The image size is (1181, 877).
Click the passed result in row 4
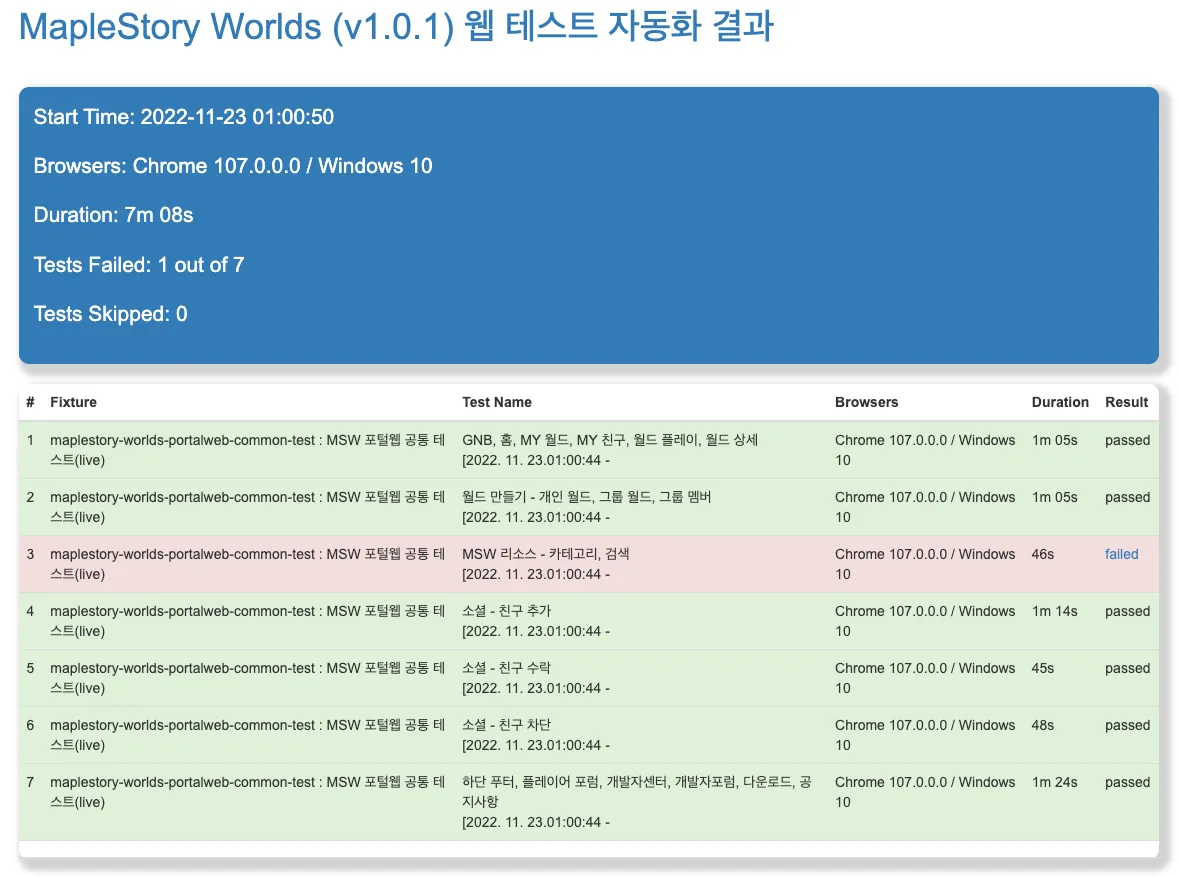tap(1128, 611)
